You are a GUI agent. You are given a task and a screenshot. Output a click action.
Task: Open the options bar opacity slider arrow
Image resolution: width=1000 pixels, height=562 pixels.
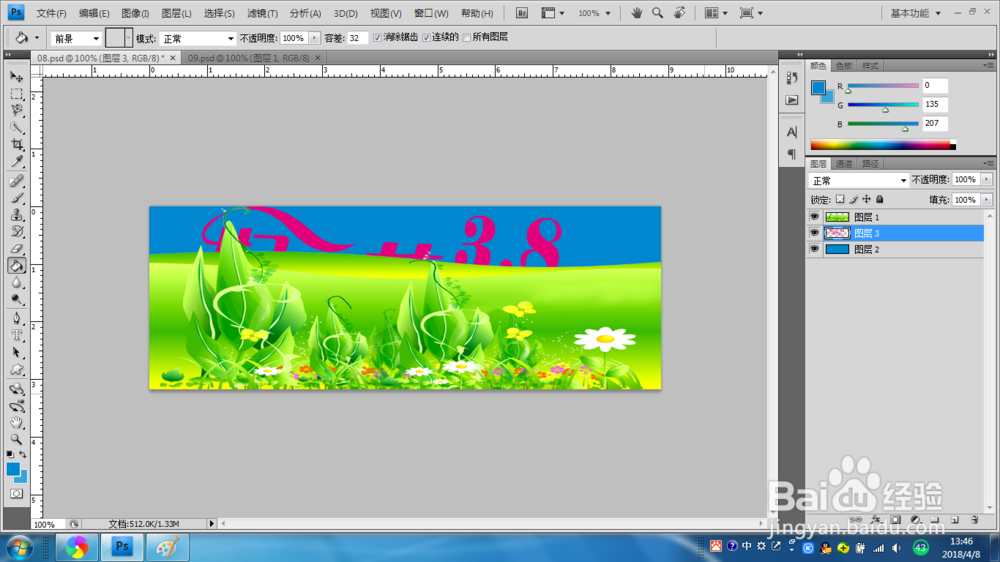click(314, 38)
